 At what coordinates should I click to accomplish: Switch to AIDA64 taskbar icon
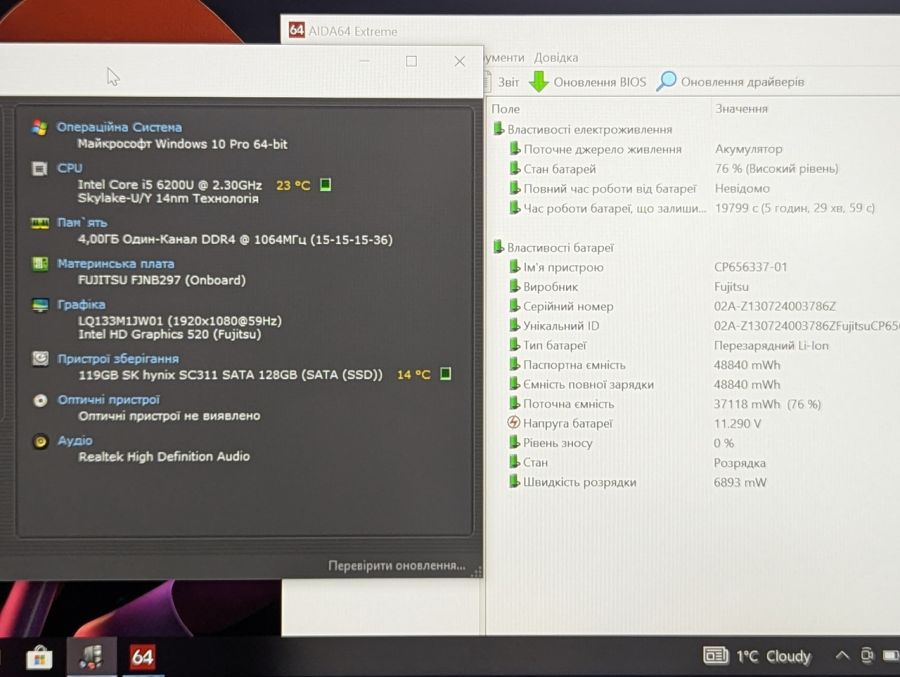point(142,657)
